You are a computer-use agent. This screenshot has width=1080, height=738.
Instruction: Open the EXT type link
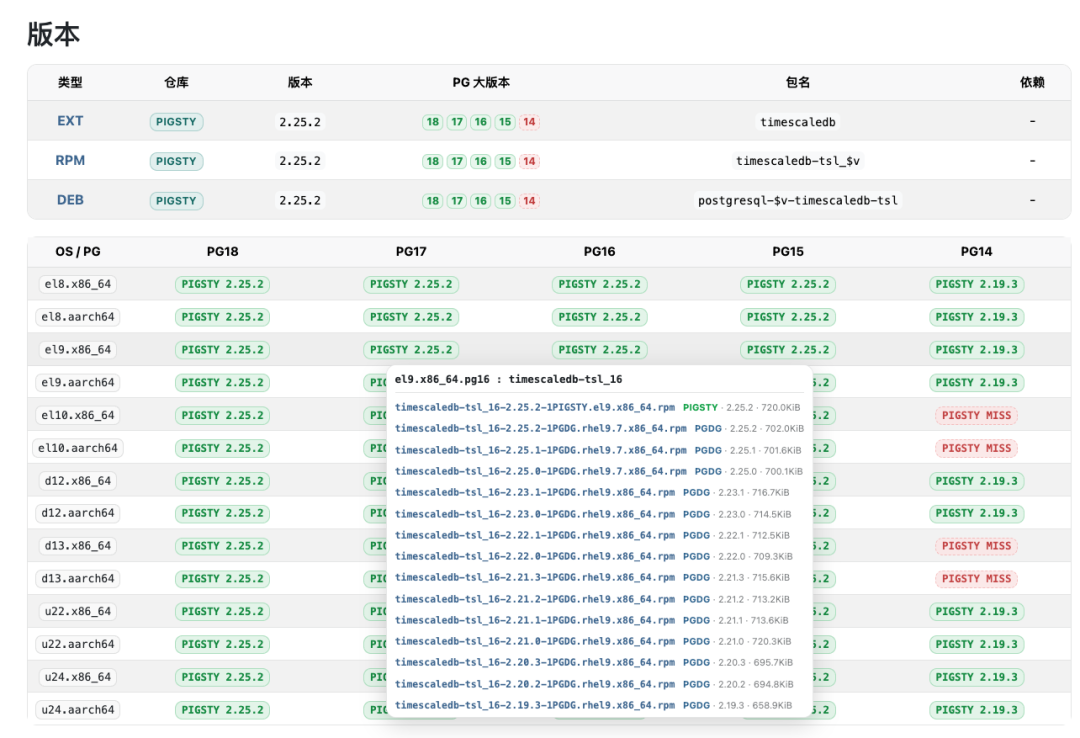click(x=70, y=121)
